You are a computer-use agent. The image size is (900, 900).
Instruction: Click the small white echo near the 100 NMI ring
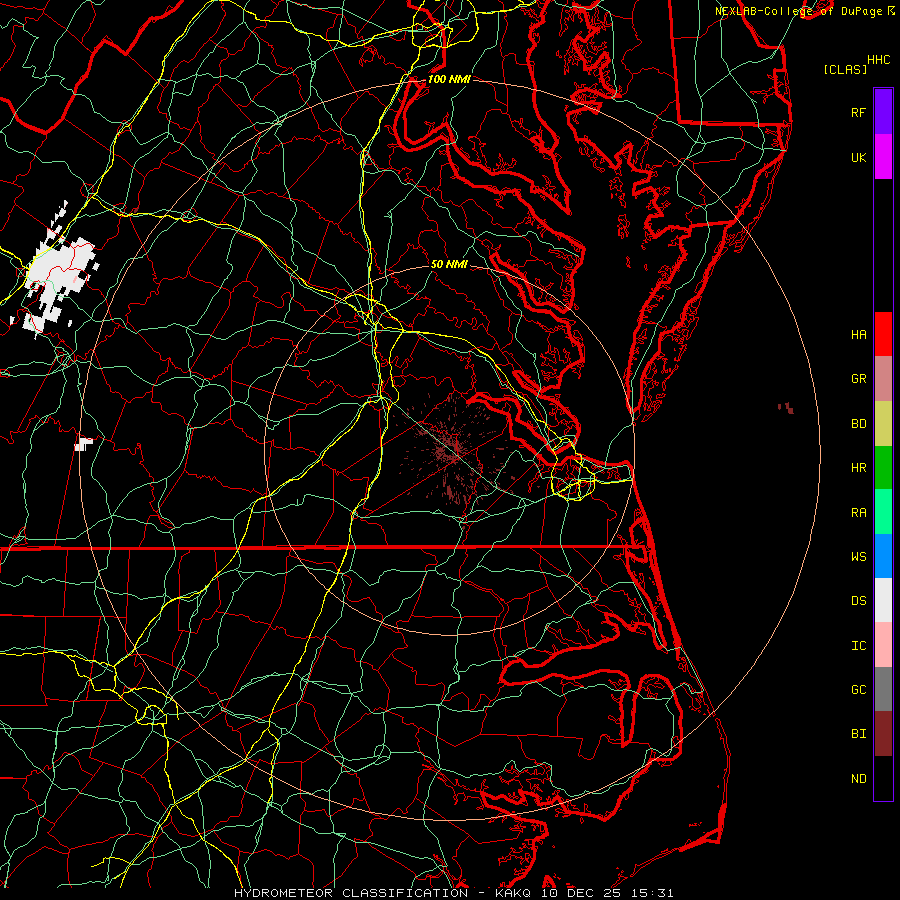(x=84, y=444)
